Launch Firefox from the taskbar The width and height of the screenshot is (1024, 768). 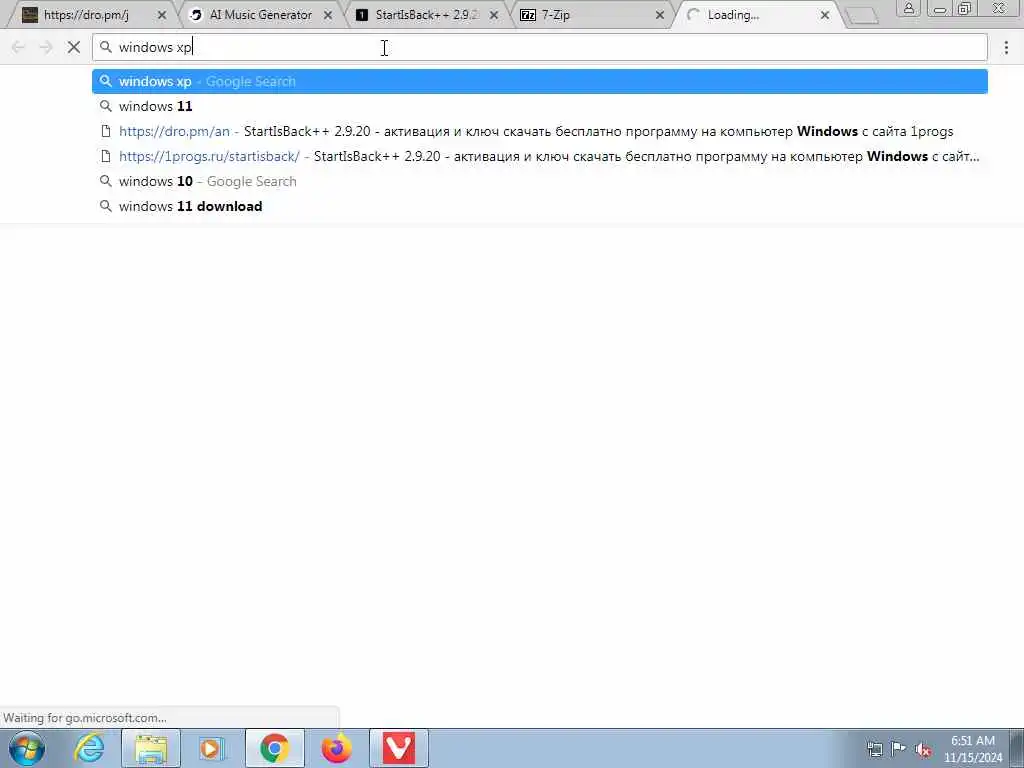pyautogui.click(x=336, y=748)
